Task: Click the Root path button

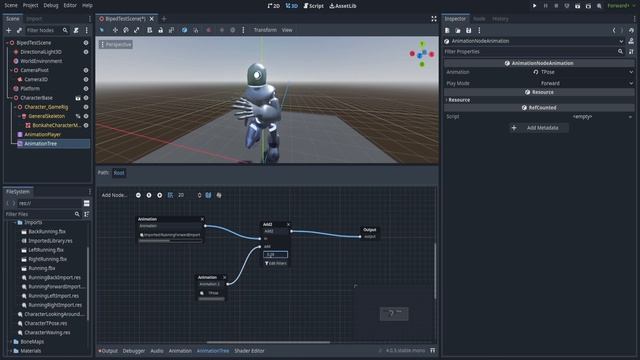Action: click(x=119, y=173)
